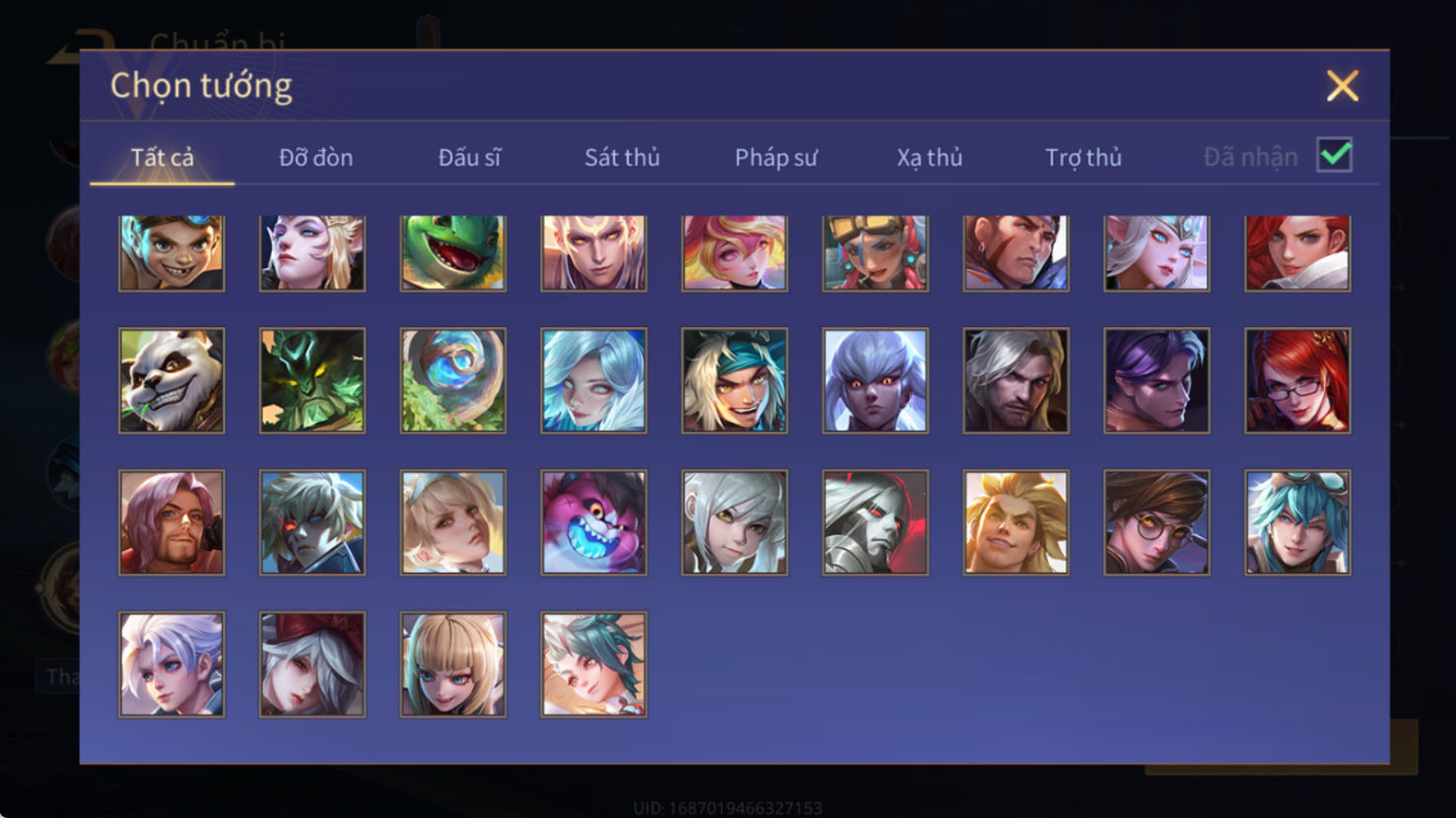This screenshot has height=818, width=1456.
Task: Open the Đấu sĩ category
Action: coord(469,158)
